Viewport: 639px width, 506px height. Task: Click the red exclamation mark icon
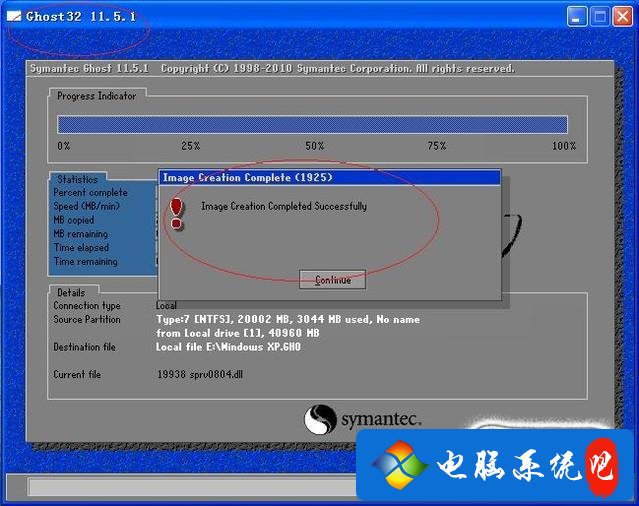pos(176,214)
